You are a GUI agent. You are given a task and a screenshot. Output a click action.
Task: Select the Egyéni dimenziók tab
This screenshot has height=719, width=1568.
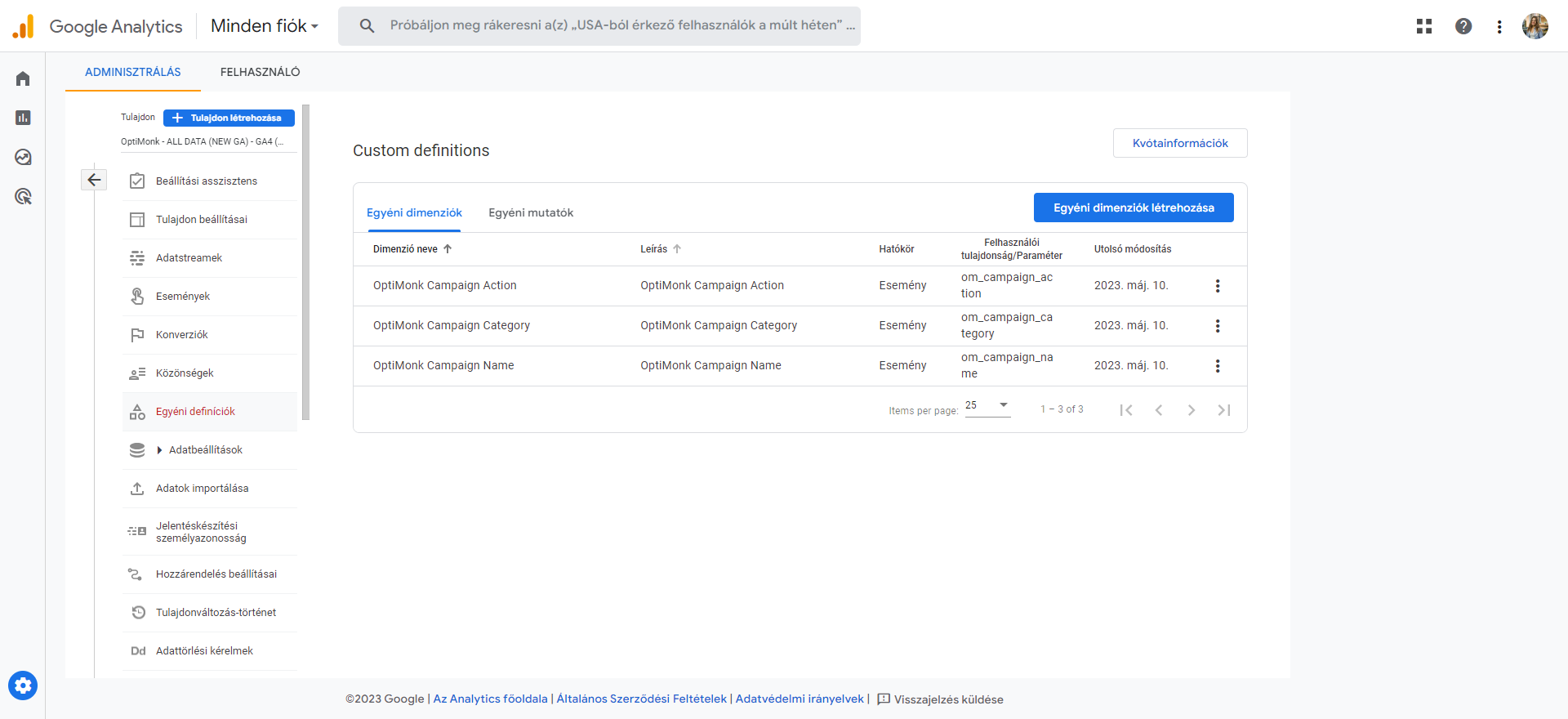click(x=414, y=212)
